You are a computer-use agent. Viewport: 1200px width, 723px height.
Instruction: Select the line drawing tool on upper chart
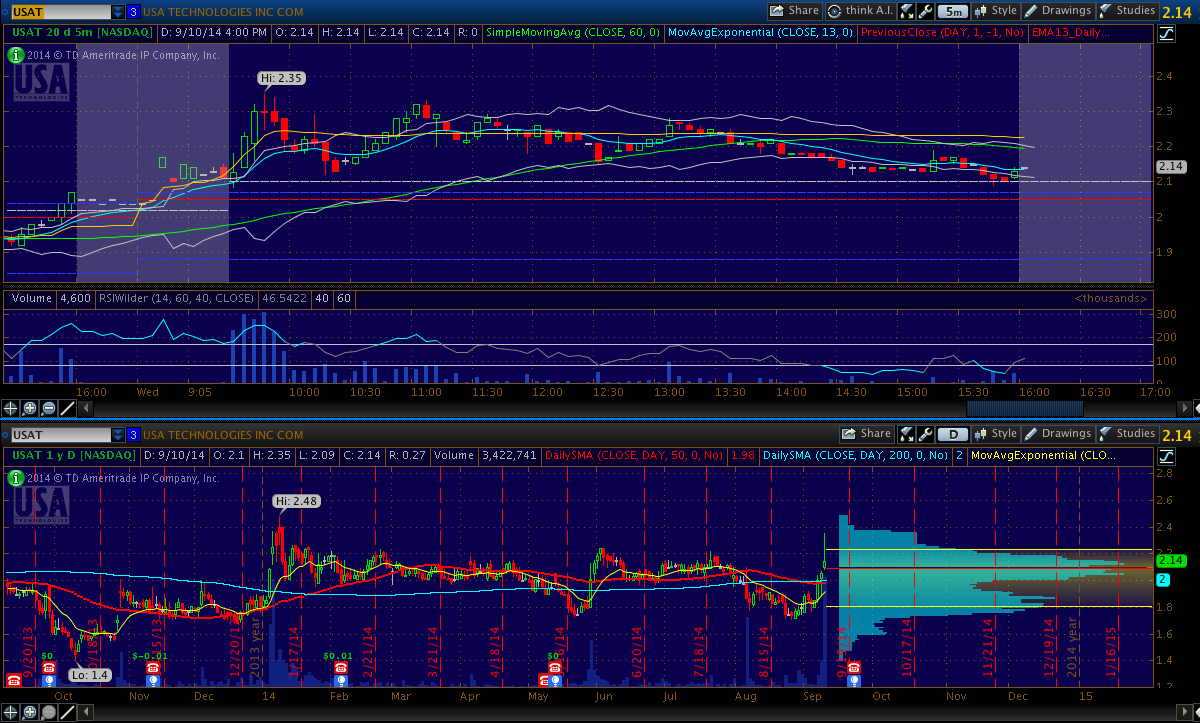click(68, 408)
